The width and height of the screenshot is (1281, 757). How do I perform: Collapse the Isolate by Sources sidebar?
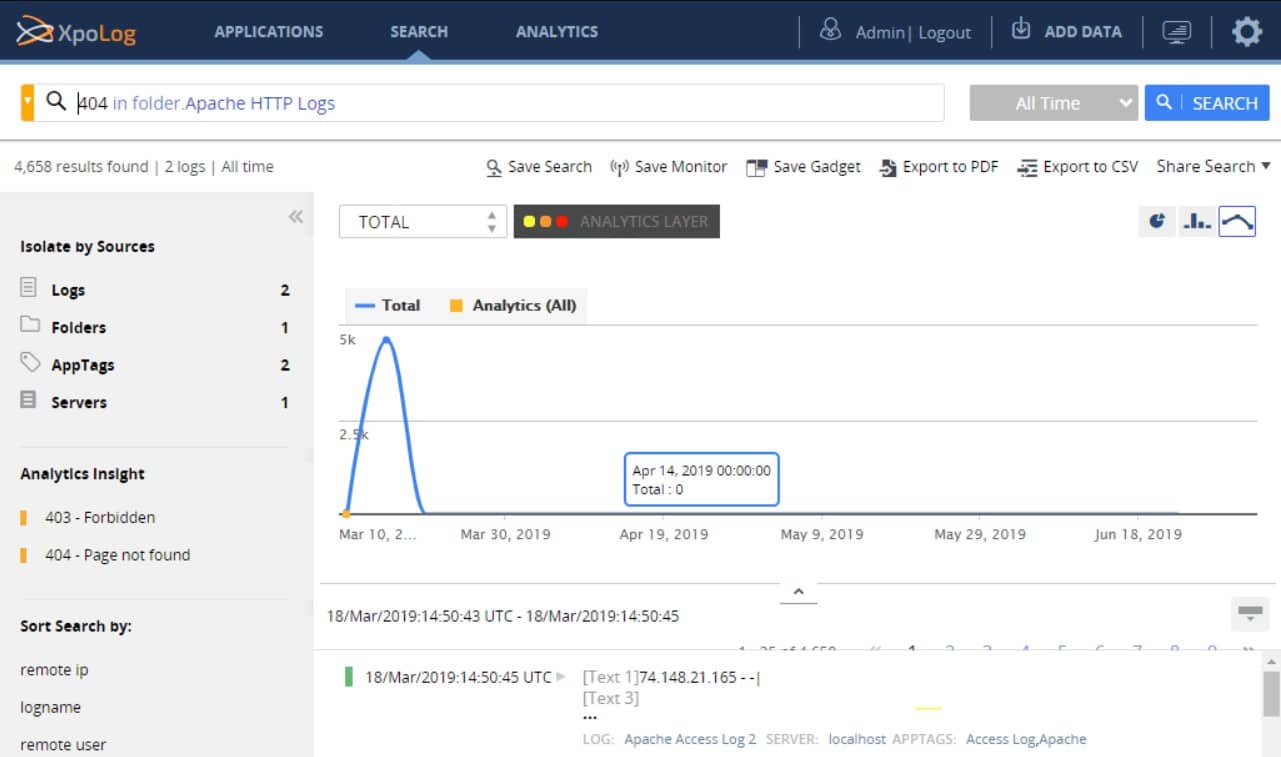pyautogui.click(x=295, y=216)
